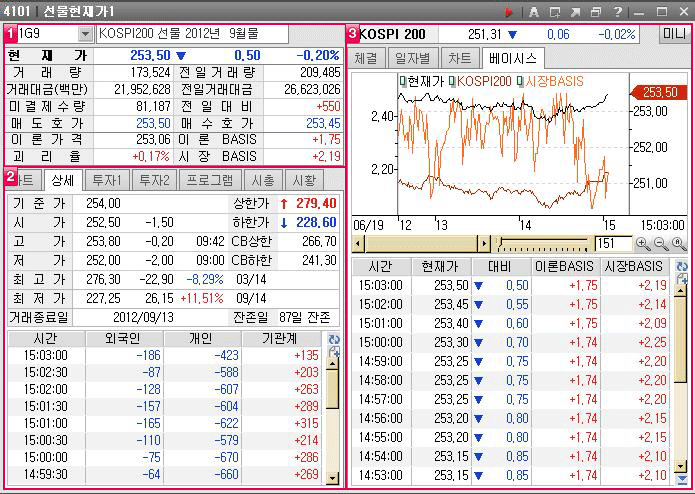
Task: Click the add icon below investor table refresh
Action: click(333, 352)
